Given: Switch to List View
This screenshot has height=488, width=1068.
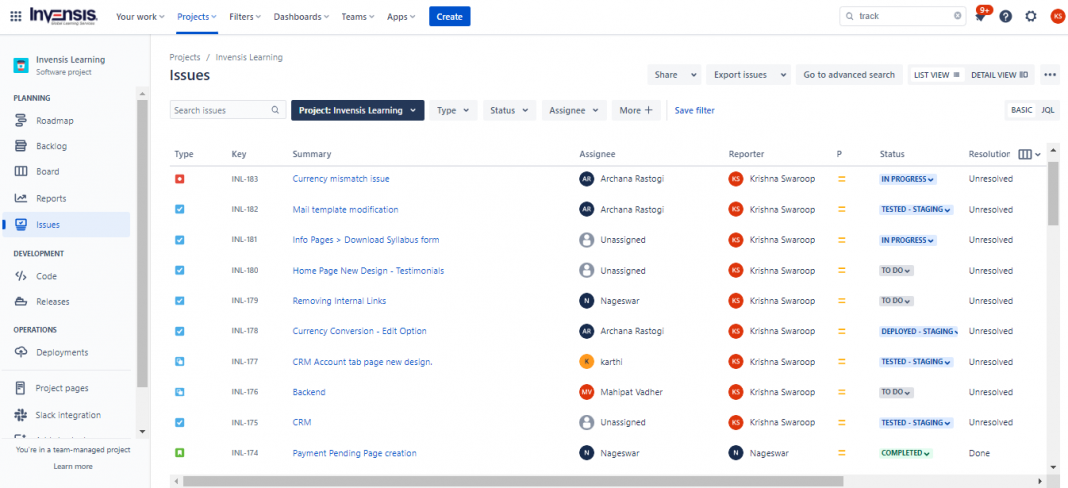Looking at the screenshot, I should (936, 75).
